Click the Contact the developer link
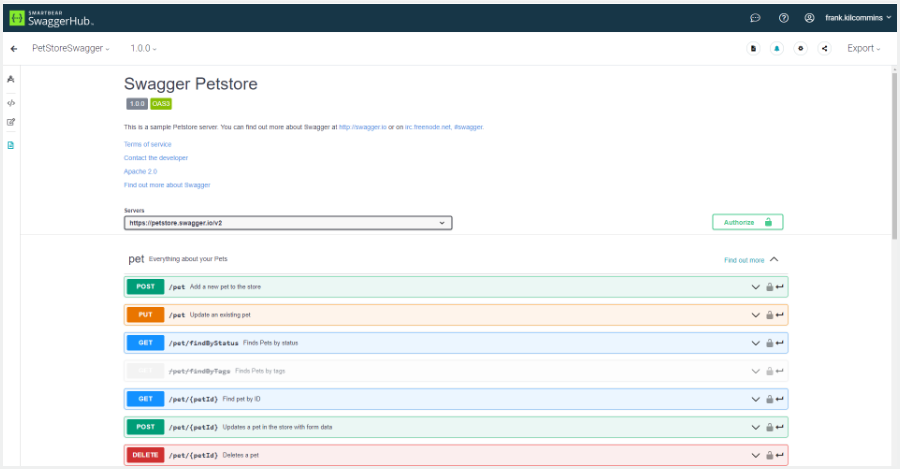 [157, 159]
